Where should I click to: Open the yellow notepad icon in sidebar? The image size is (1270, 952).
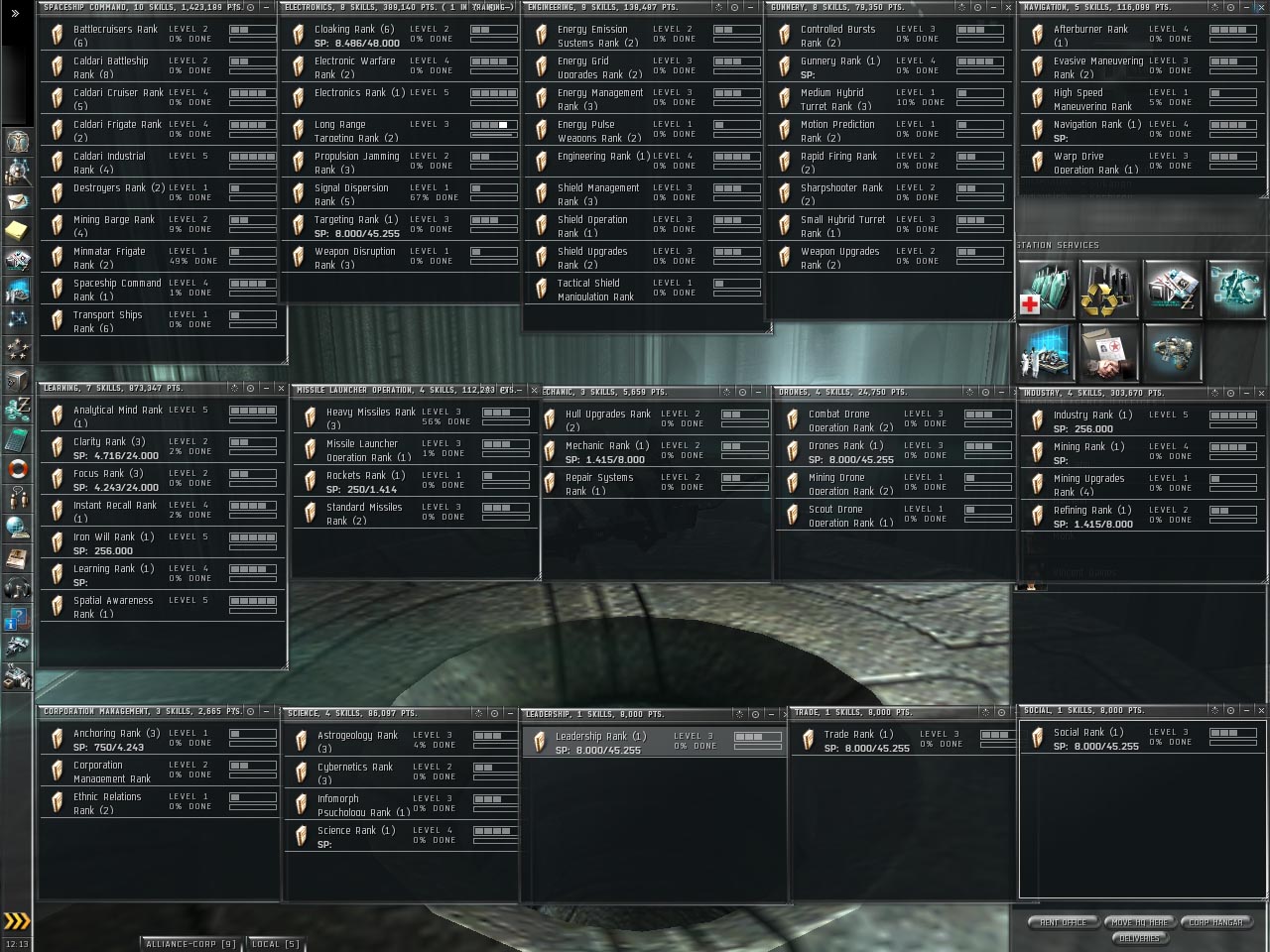(17, 230)
